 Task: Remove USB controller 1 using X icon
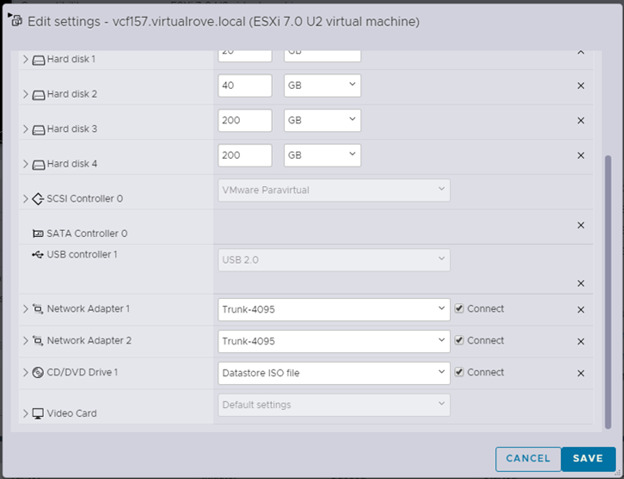[x=580, y=283]
